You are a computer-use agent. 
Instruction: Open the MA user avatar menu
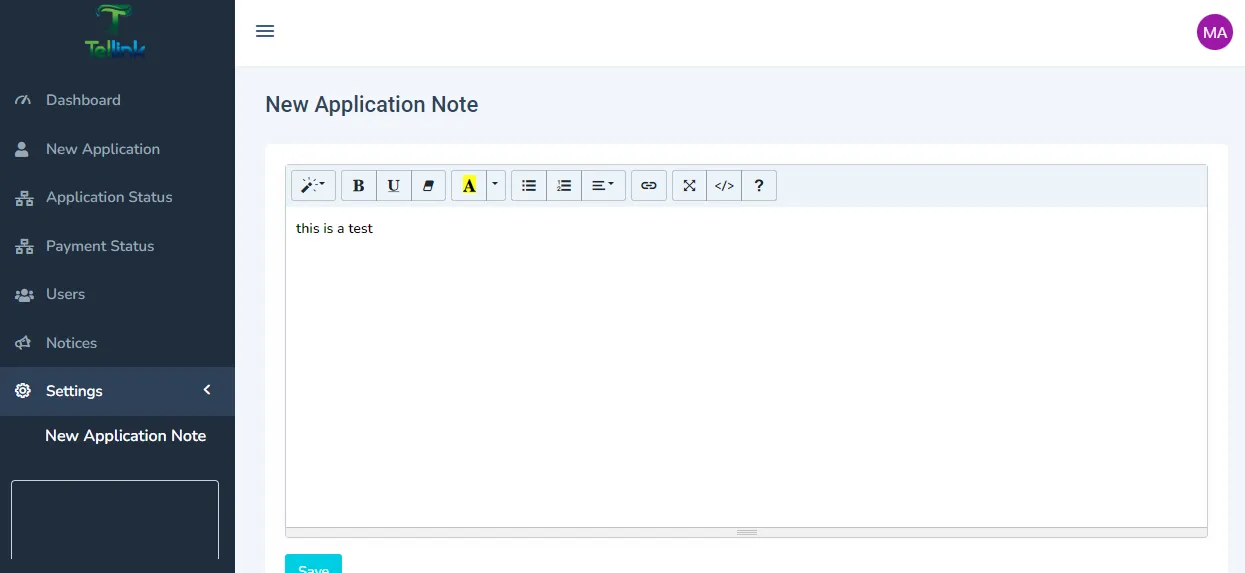(1214, 32)
